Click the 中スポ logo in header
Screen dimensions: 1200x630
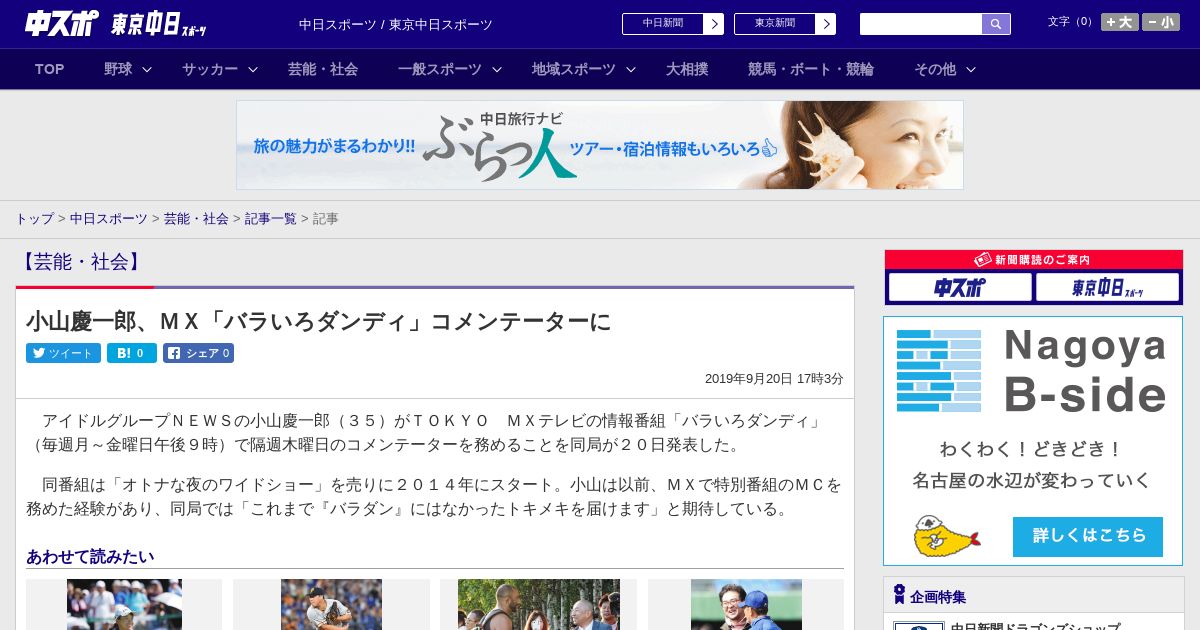tap(61, 23)
